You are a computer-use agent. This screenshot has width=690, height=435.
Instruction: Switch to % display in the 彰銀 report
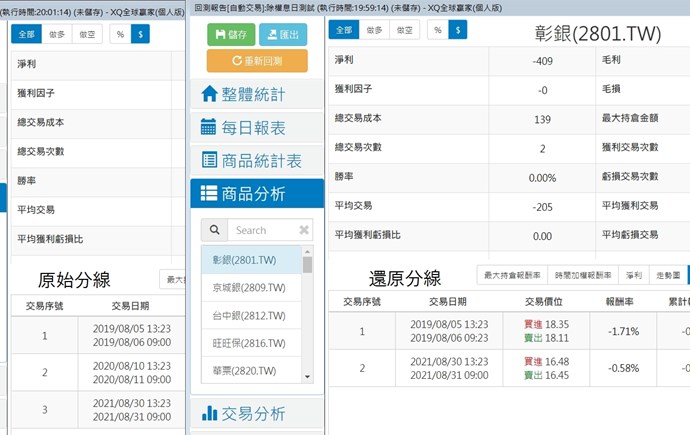pos(437,30)
